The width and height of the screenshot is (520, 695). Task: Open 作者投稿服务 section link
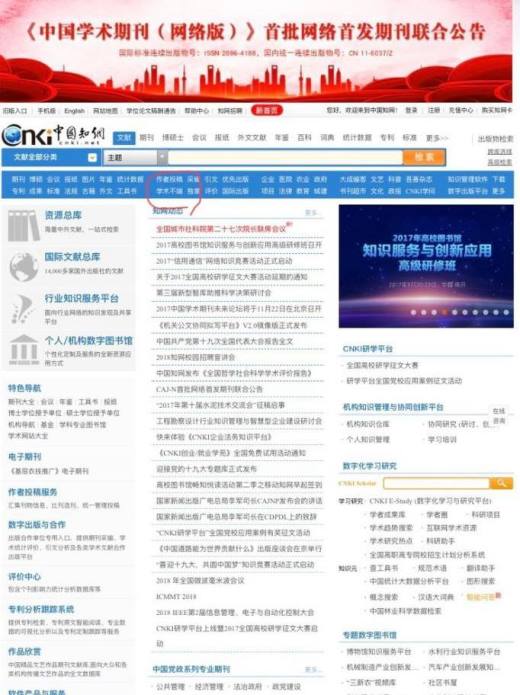click(32, 492)
